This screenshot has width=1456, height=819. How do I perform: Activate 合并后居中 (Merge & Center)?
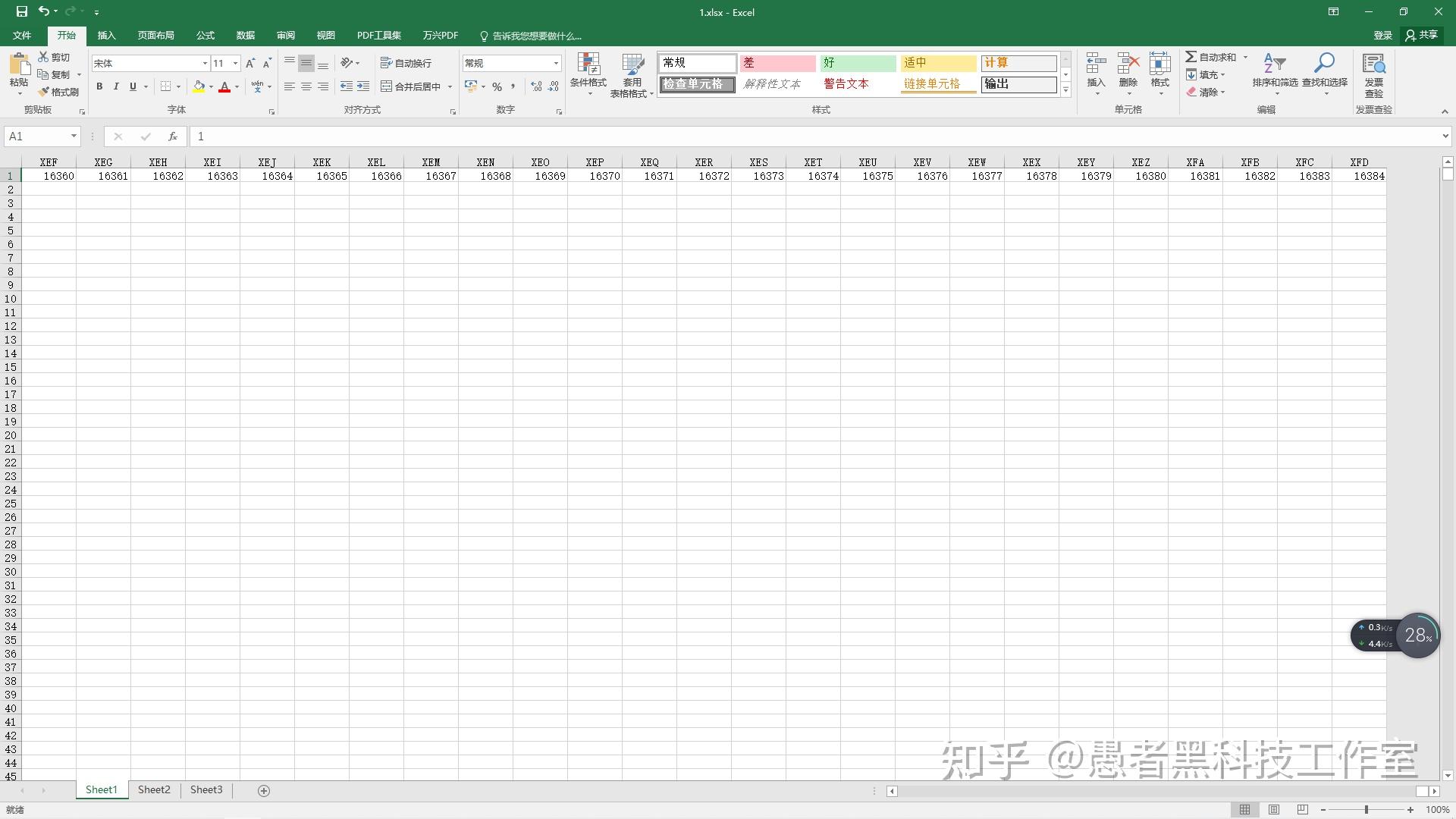[413, 86]
